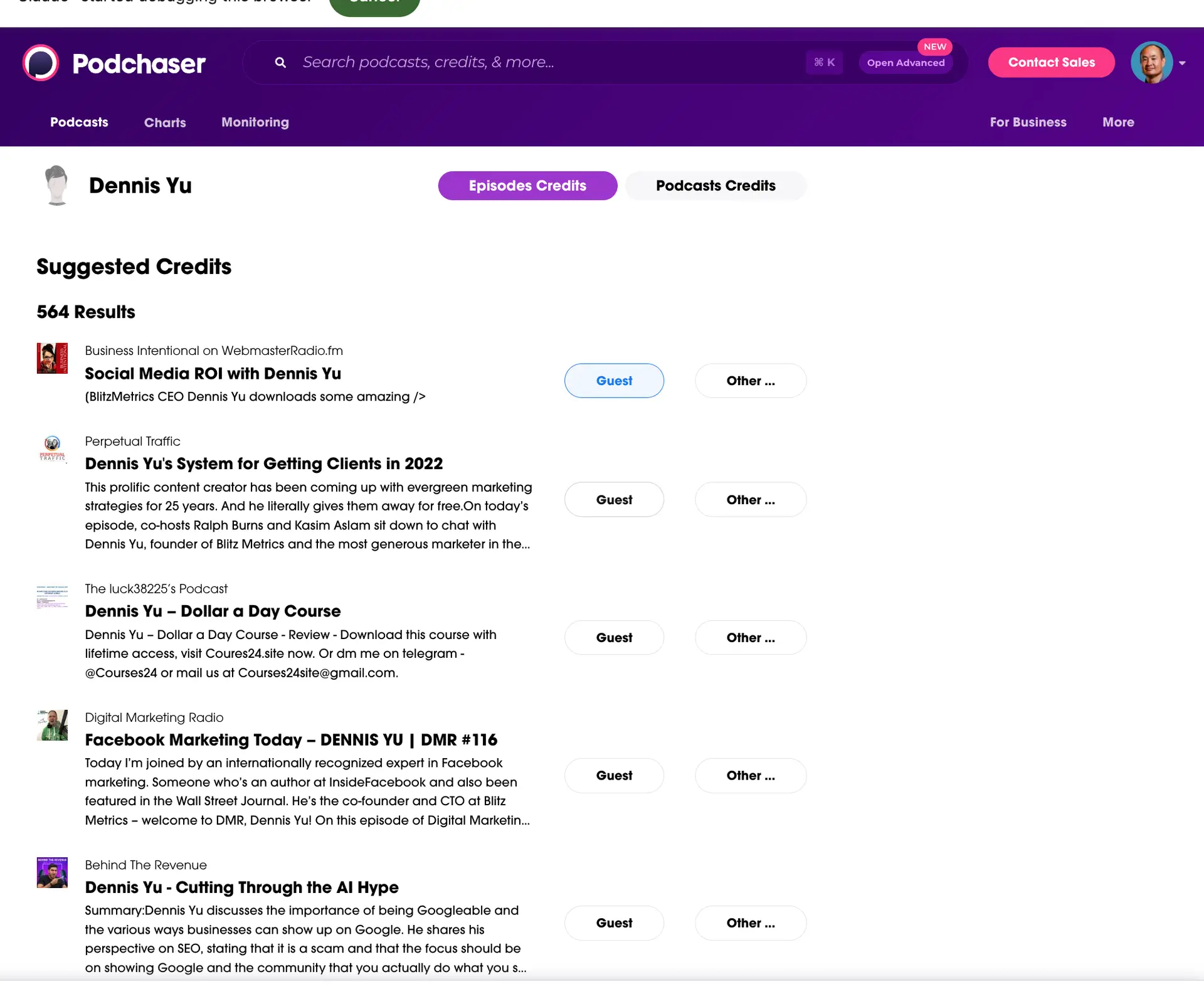Expand the More navigation menu
This screenshot has height=994, width=1204.
tap(1118, 122)
